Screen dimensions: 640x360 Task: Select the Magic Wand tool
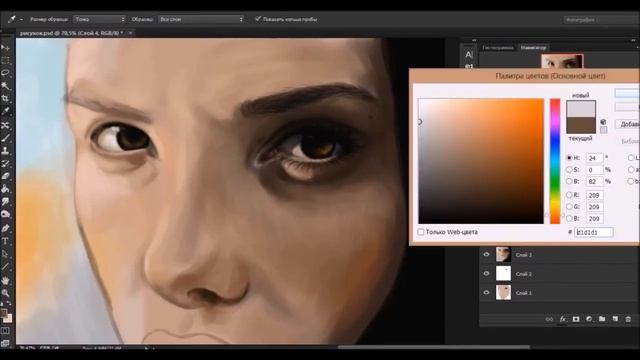tap(5, 86)
